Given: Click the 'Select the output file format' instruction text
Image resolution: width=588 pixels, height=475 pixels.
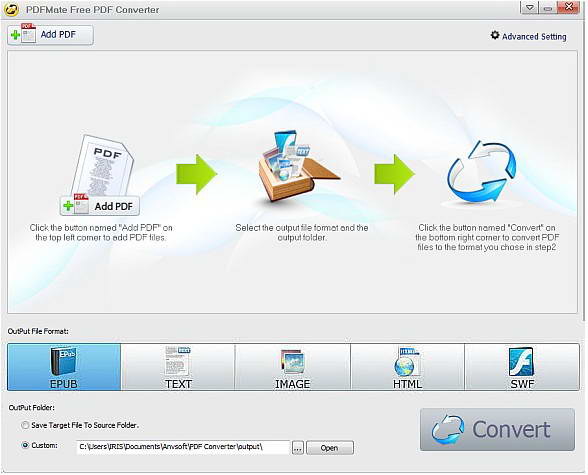Looking at the screenshot, I should [302, 232].
